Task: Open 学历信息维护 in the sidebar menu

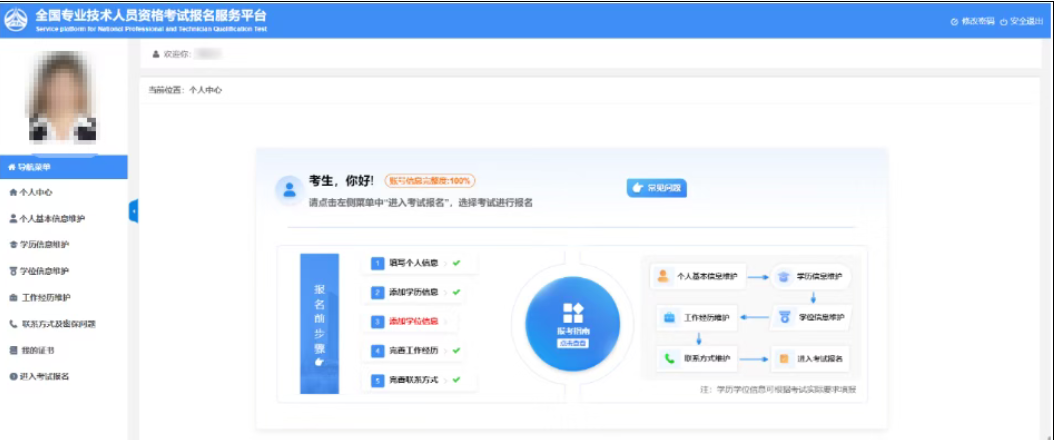Action: 39,245
